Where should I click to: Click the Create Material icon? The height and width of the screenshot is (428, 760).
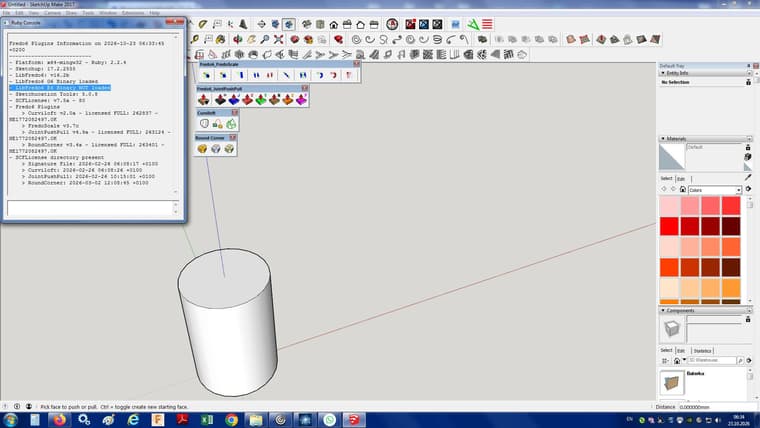pyautogui.click(x=748, y=157)
